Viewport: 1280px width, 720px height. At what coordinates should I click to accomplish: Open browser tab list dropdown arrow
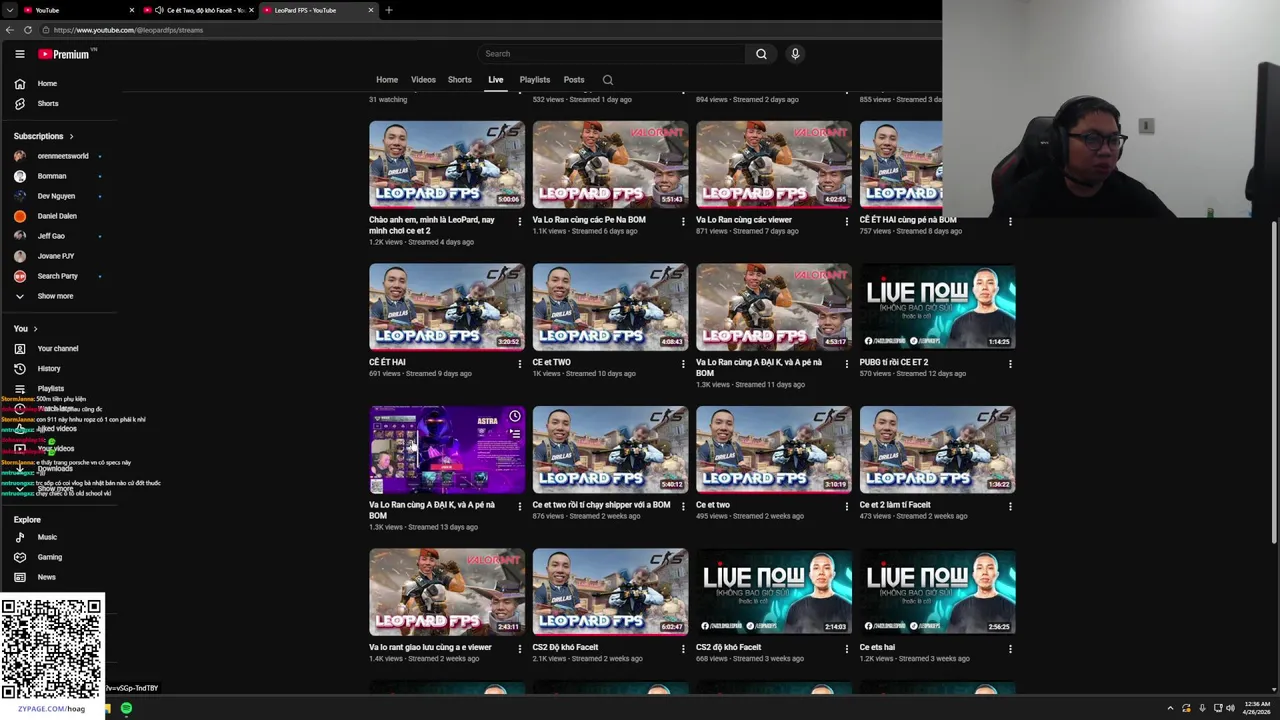(x=8, y=10)
